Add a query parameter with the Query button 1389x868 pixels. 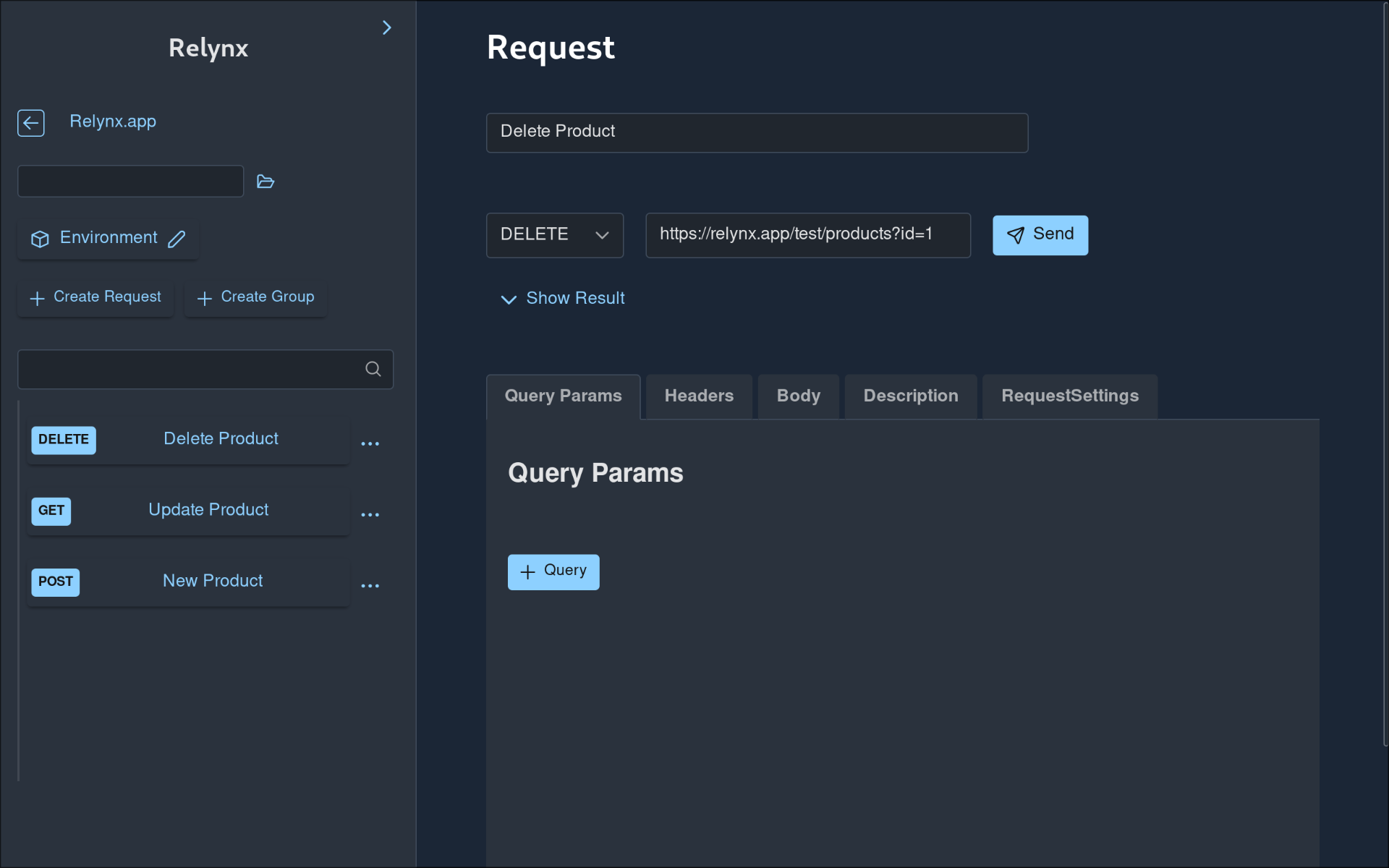(x=553, y=571)
